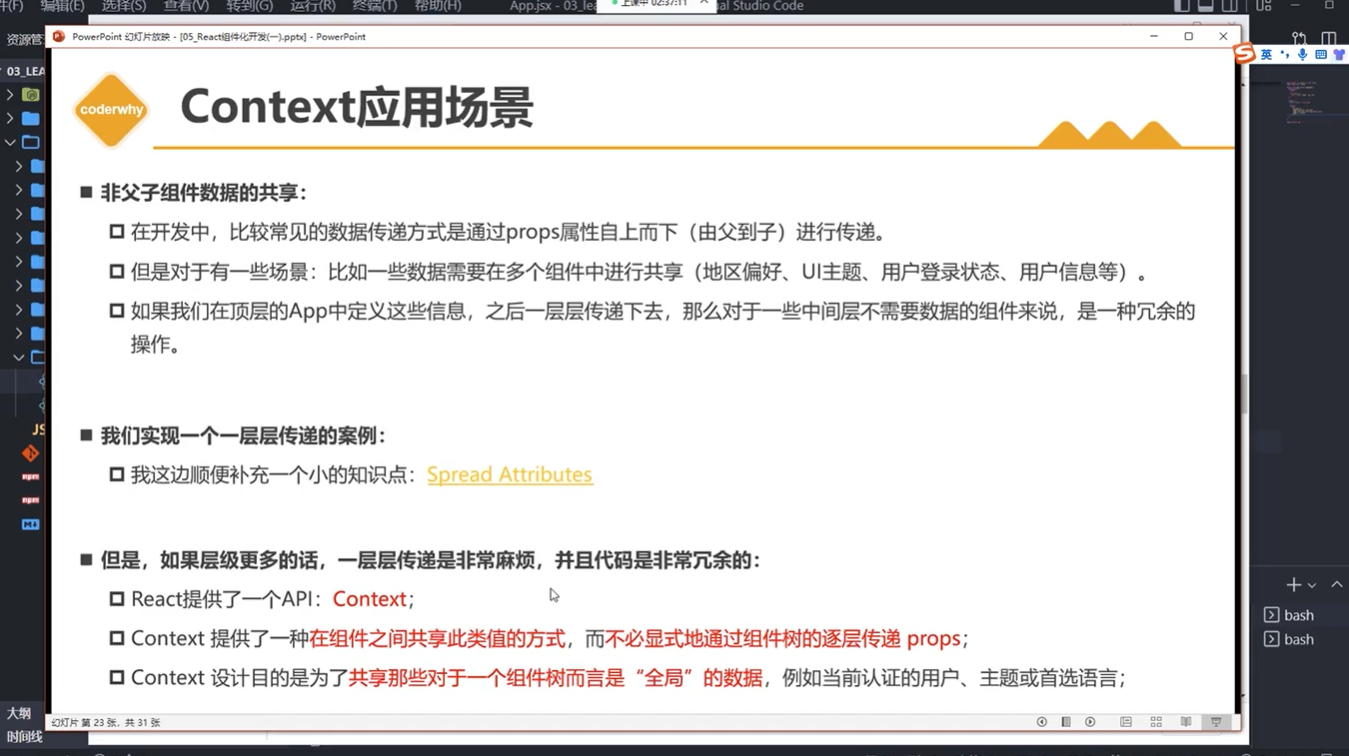Select the pen annotation tool in slideshow toolbar
This screenshot has height=756, width=1349.
1064,721
